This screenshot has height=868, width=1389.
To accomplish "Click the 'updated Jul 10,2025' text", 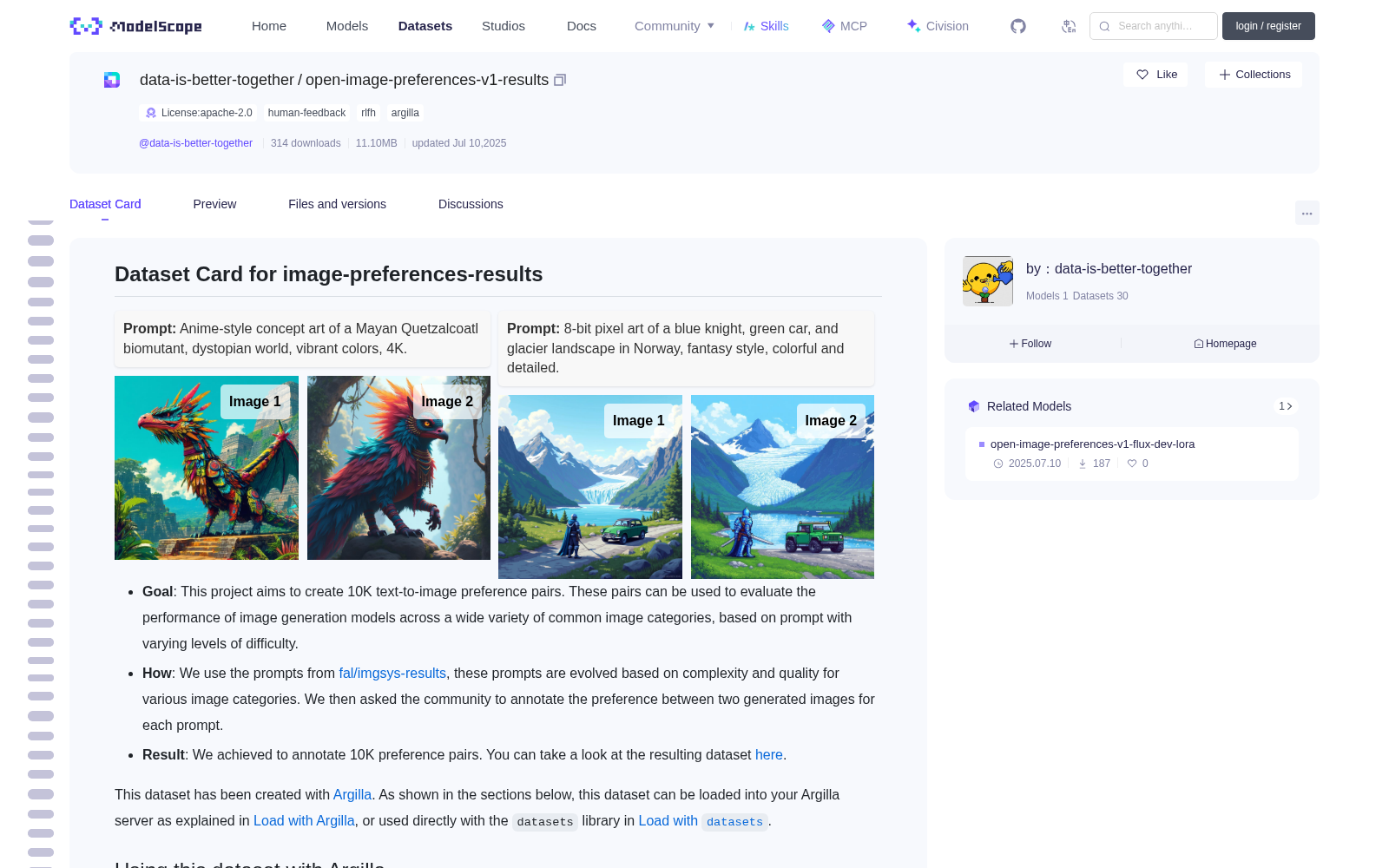I will point(458,143).
